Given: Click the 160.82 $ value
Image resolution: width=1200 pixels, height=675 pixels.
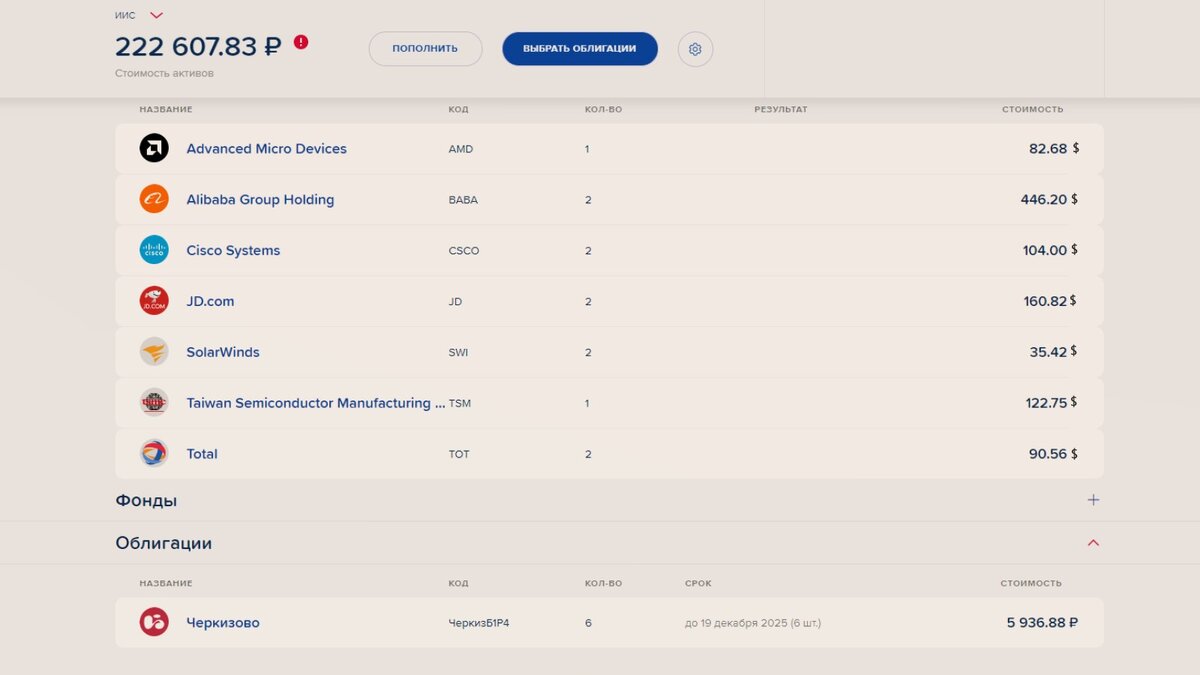Looking at the screenshot, I should point(1050,301).
